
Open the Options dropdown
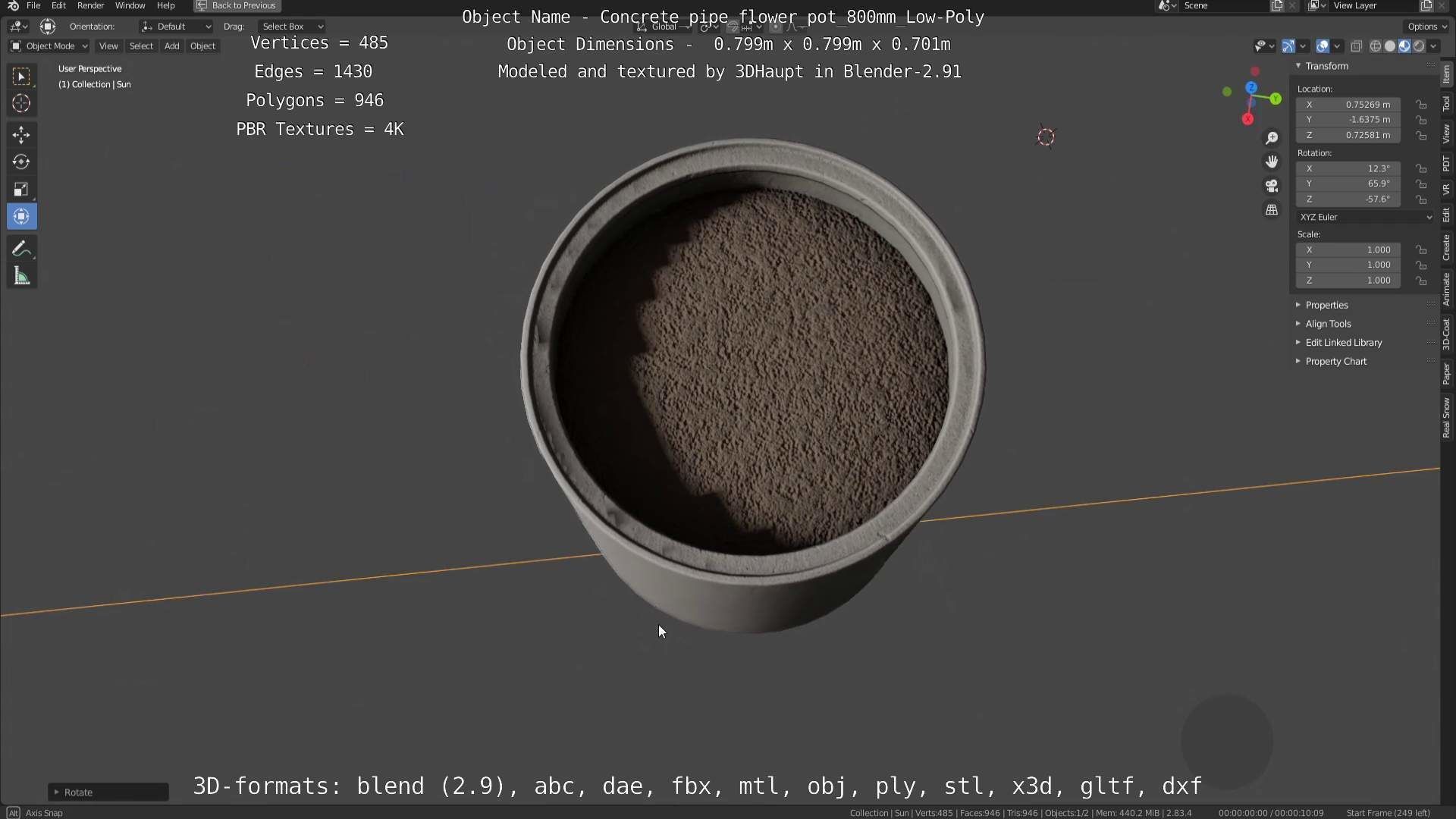click(1427, 27)
